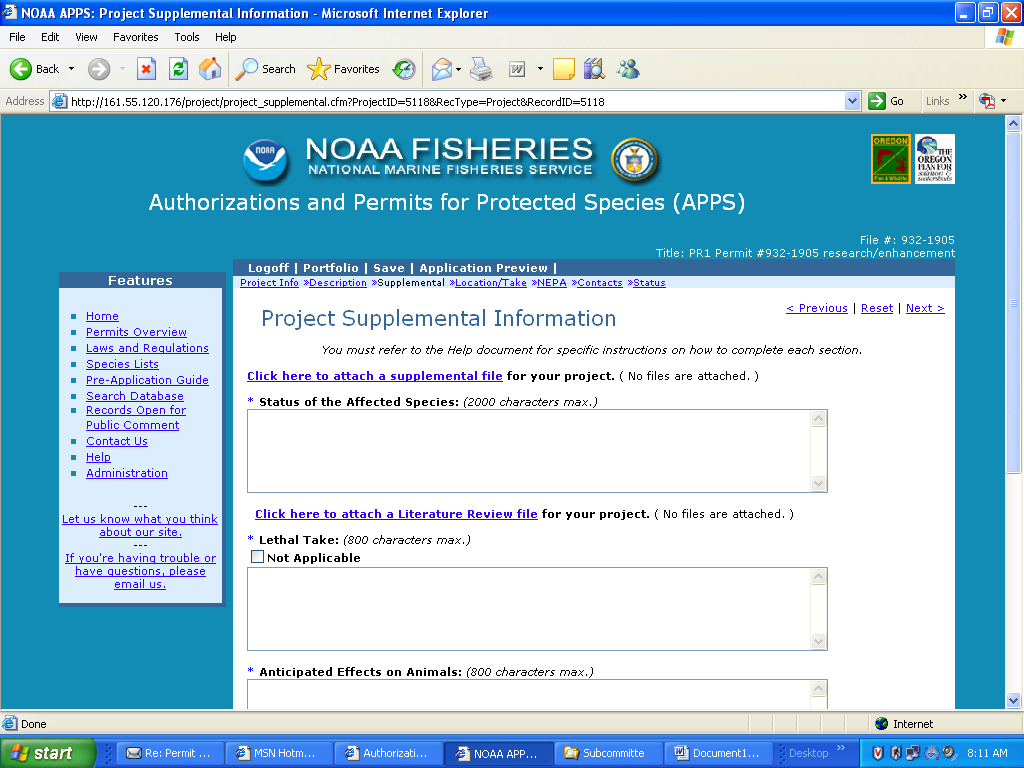
Task: Open the Back button history dropdown
Action: [x=71, y=69]
